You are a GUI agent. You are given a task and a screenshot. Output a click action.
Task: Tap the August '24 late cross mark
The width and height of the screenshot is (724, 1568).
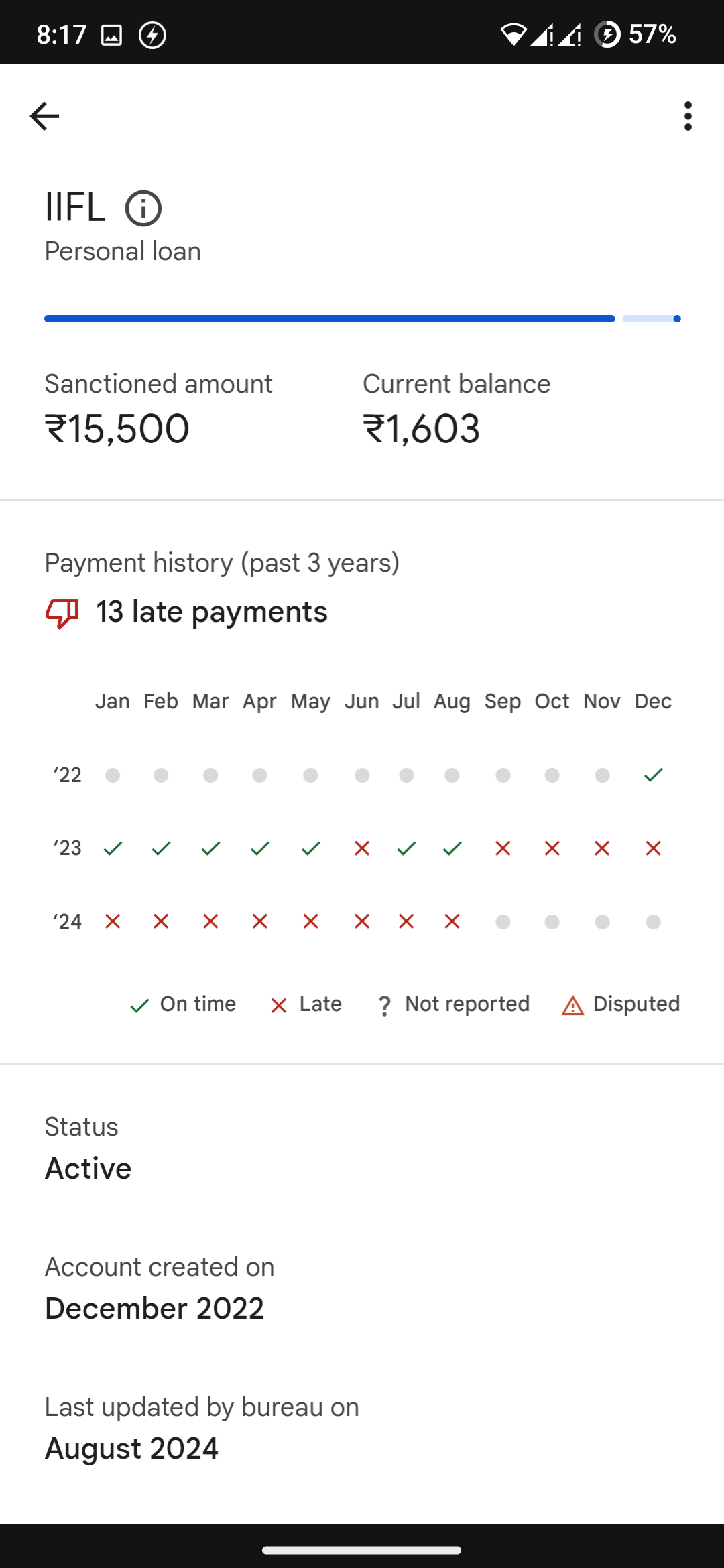pos(452,922)
